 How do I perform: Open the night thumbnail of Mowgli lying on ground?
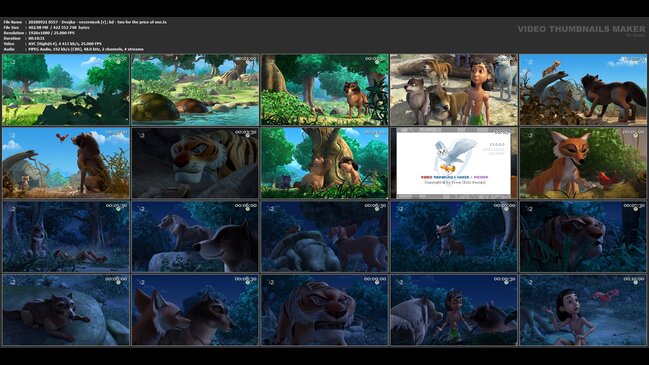pyautogui.click(x=66, y=236)
